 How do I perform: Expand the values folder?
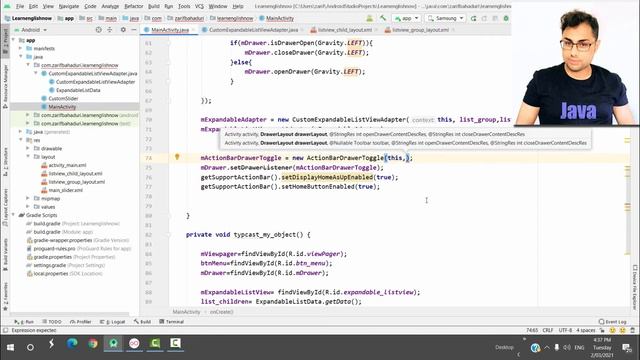click(x=28, y=207)
